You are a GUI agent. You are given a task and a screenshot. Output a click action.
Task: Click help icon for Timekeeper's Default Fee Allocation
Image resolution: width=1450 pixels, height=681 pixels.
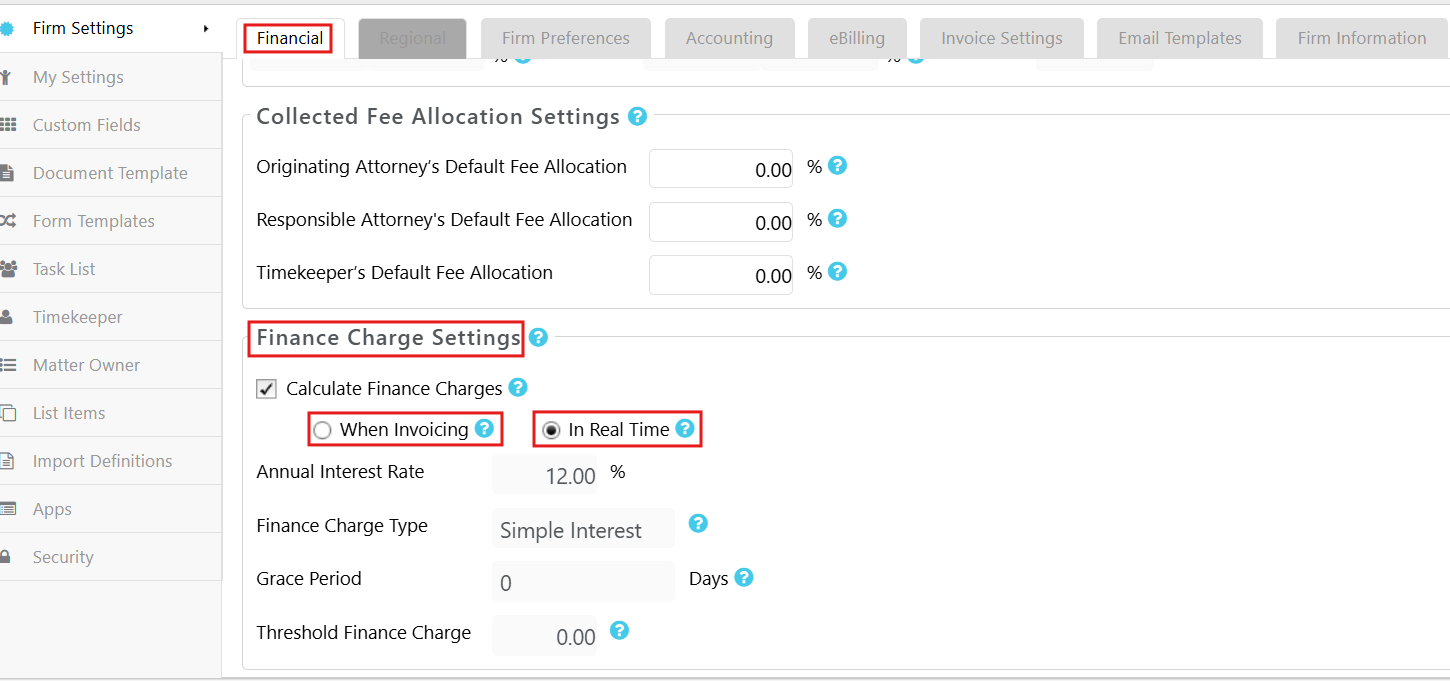coord(838,271)
